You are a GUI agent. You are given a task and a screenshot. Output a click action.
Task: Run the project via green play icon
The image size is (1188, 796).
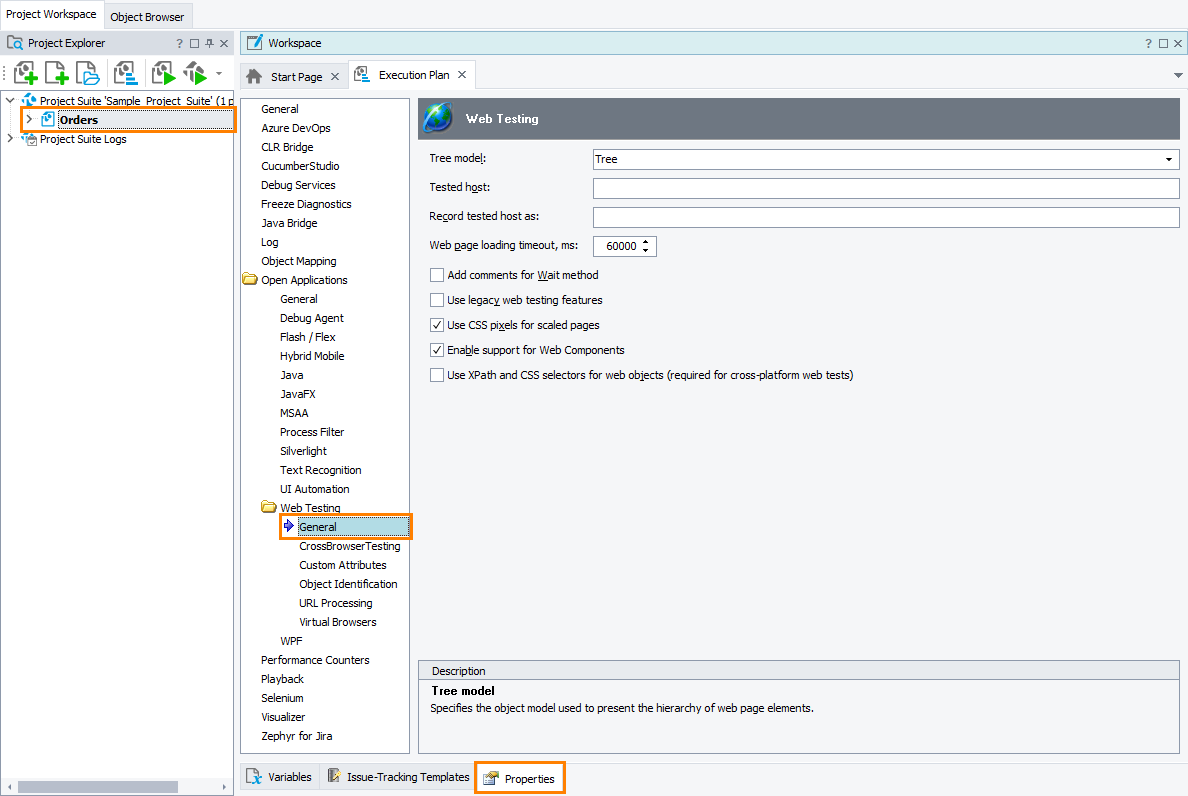tap(163, 72)
